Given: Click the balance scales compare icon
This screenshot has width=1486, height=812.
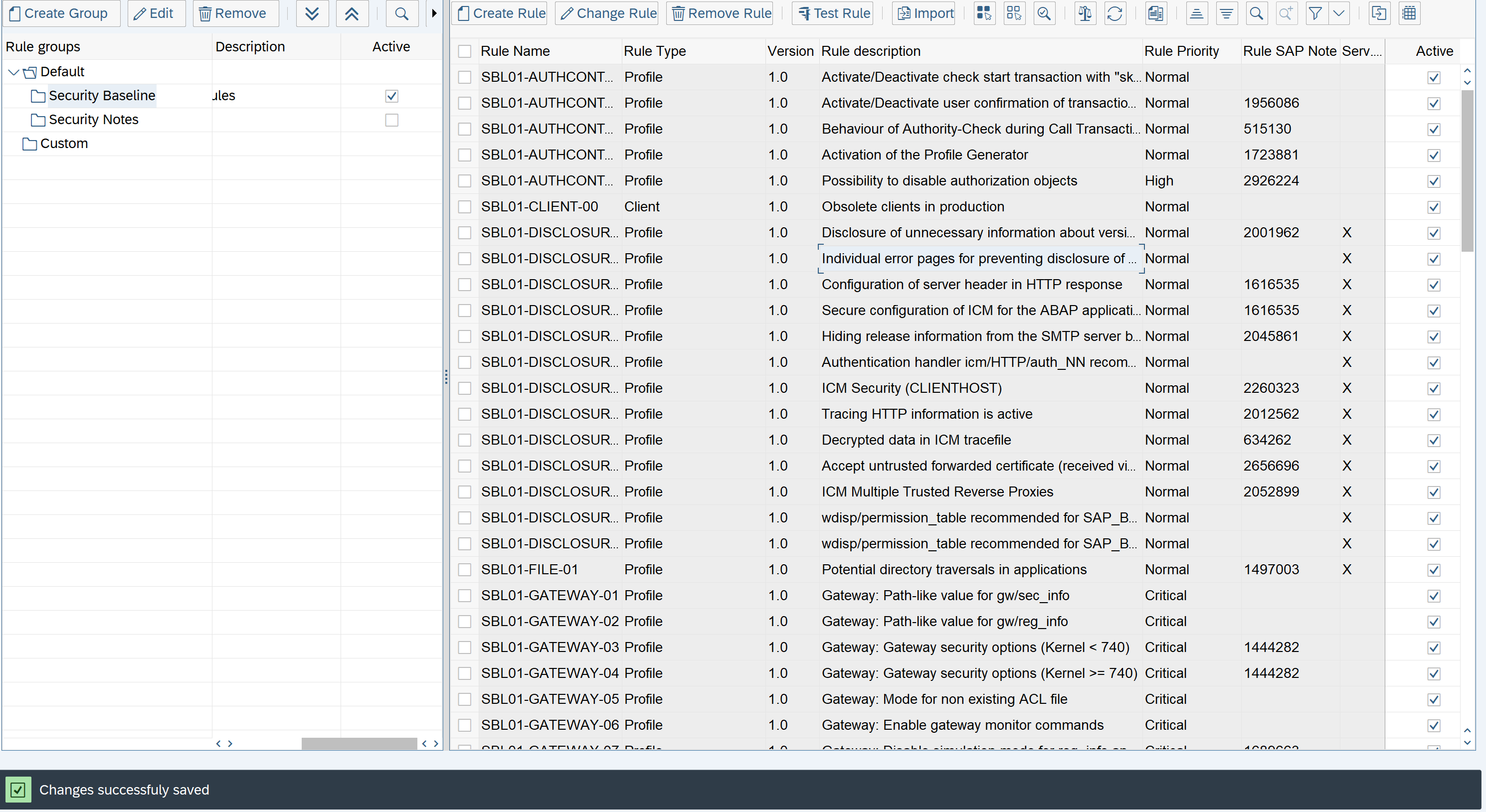Looking at the screenshot, I should (x=1085, y=13).
